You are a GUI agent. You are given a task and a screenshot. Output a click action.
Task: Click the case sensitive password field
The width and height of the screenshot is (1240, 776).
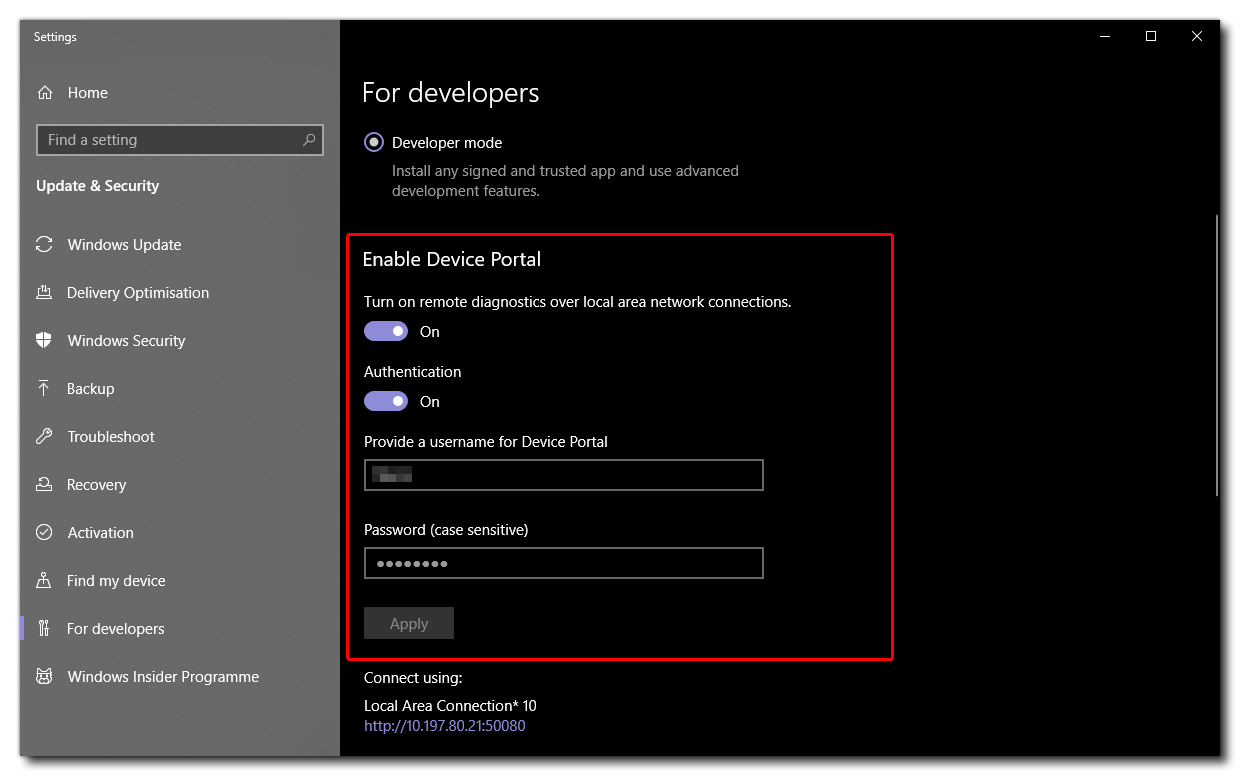tap(563, 563)
